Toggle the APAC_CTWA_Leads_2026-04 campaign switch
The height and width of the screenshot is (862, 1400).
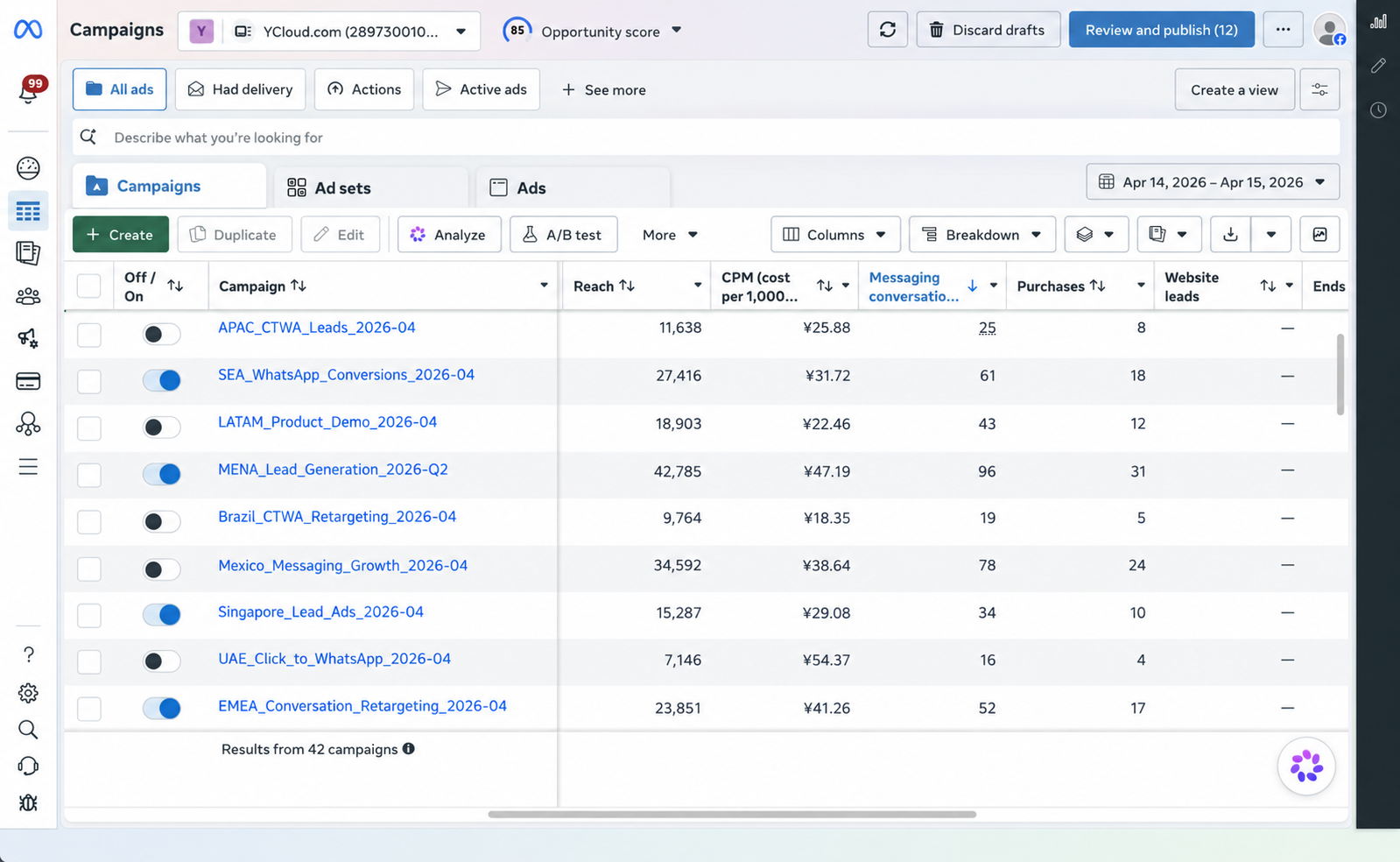(x=162, y=334)
